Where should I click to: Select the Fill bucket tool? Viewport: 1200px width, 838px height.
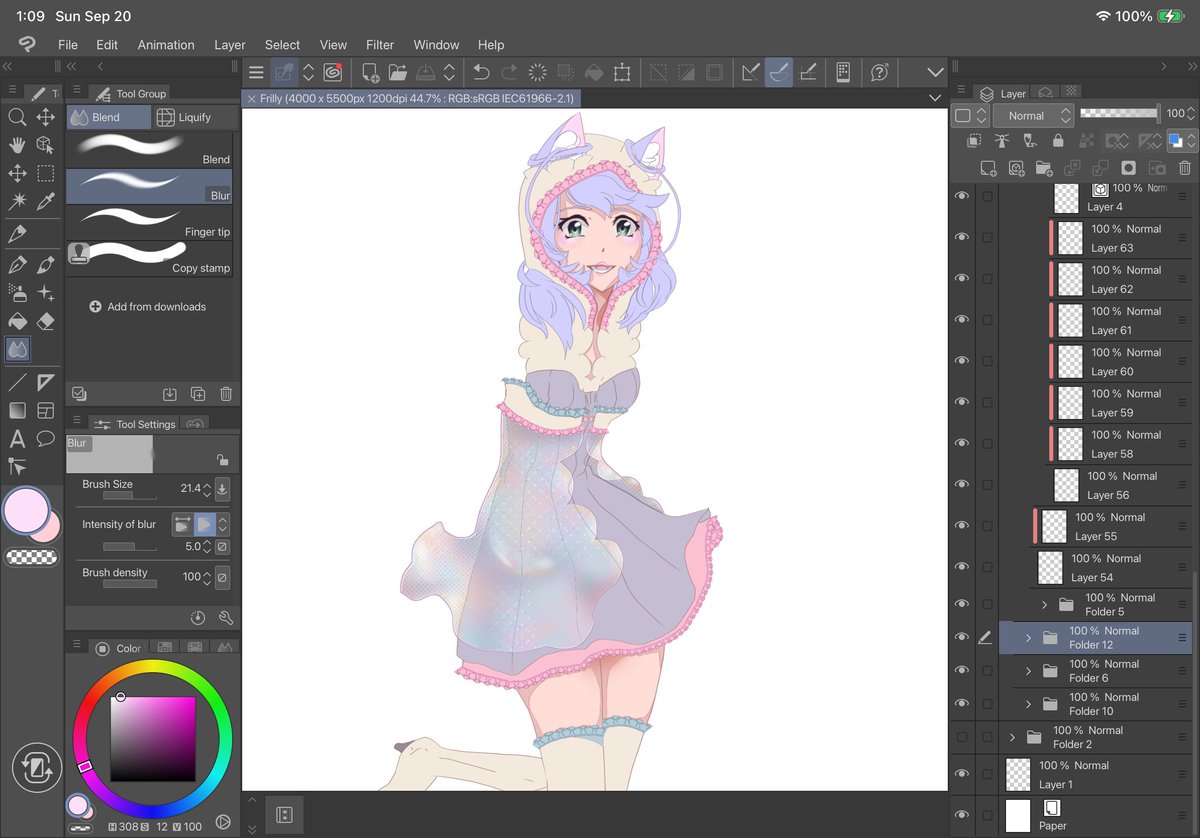coord(17,321)
